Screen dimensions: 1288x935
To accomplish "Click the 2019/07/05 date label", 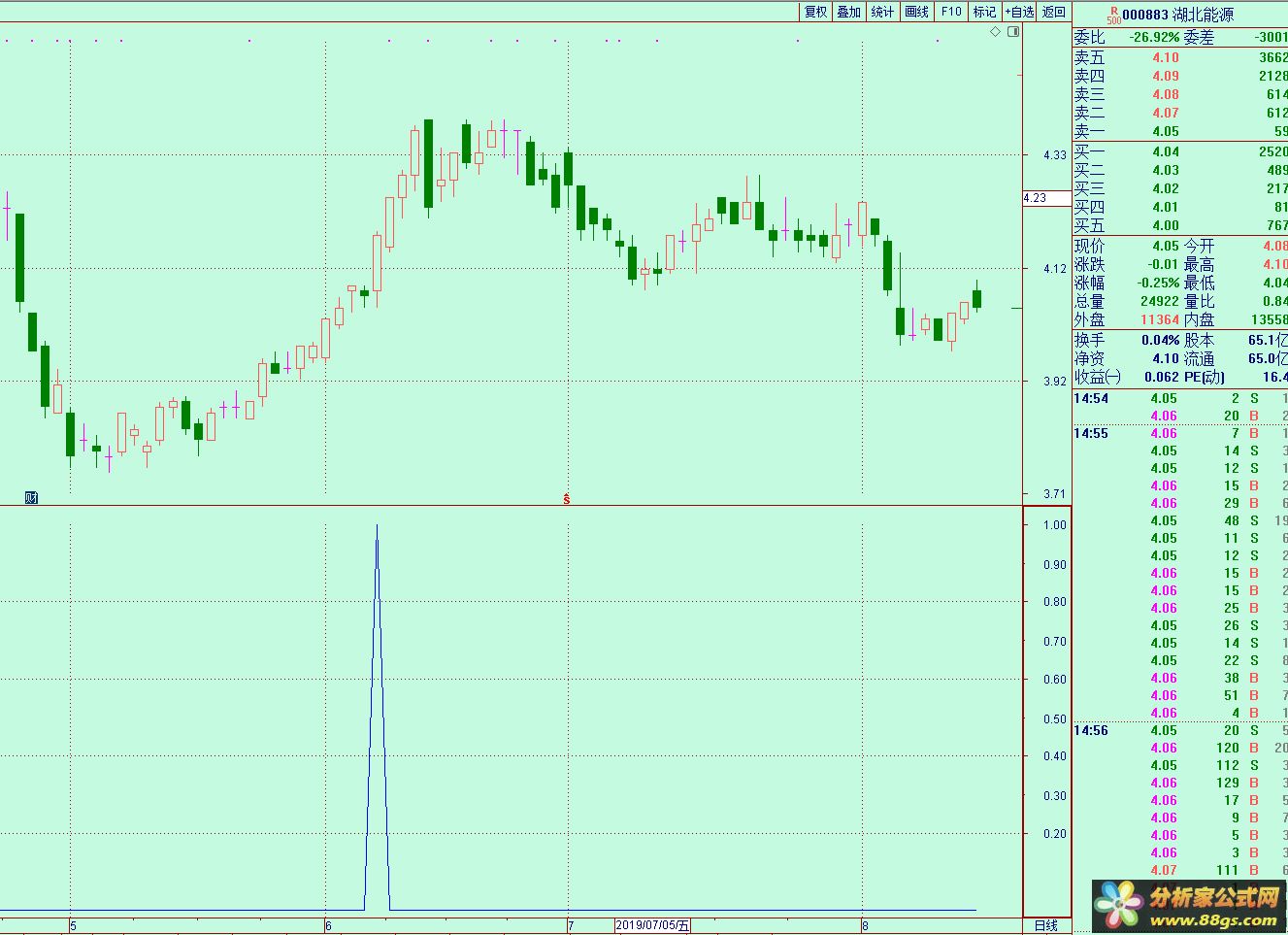I will click(653, 925).
